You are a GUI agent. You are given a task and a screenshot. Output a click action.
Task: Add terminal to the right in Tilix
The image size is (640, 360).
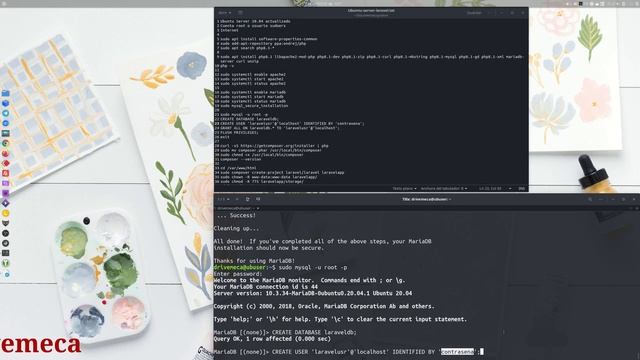pos(248,199)
